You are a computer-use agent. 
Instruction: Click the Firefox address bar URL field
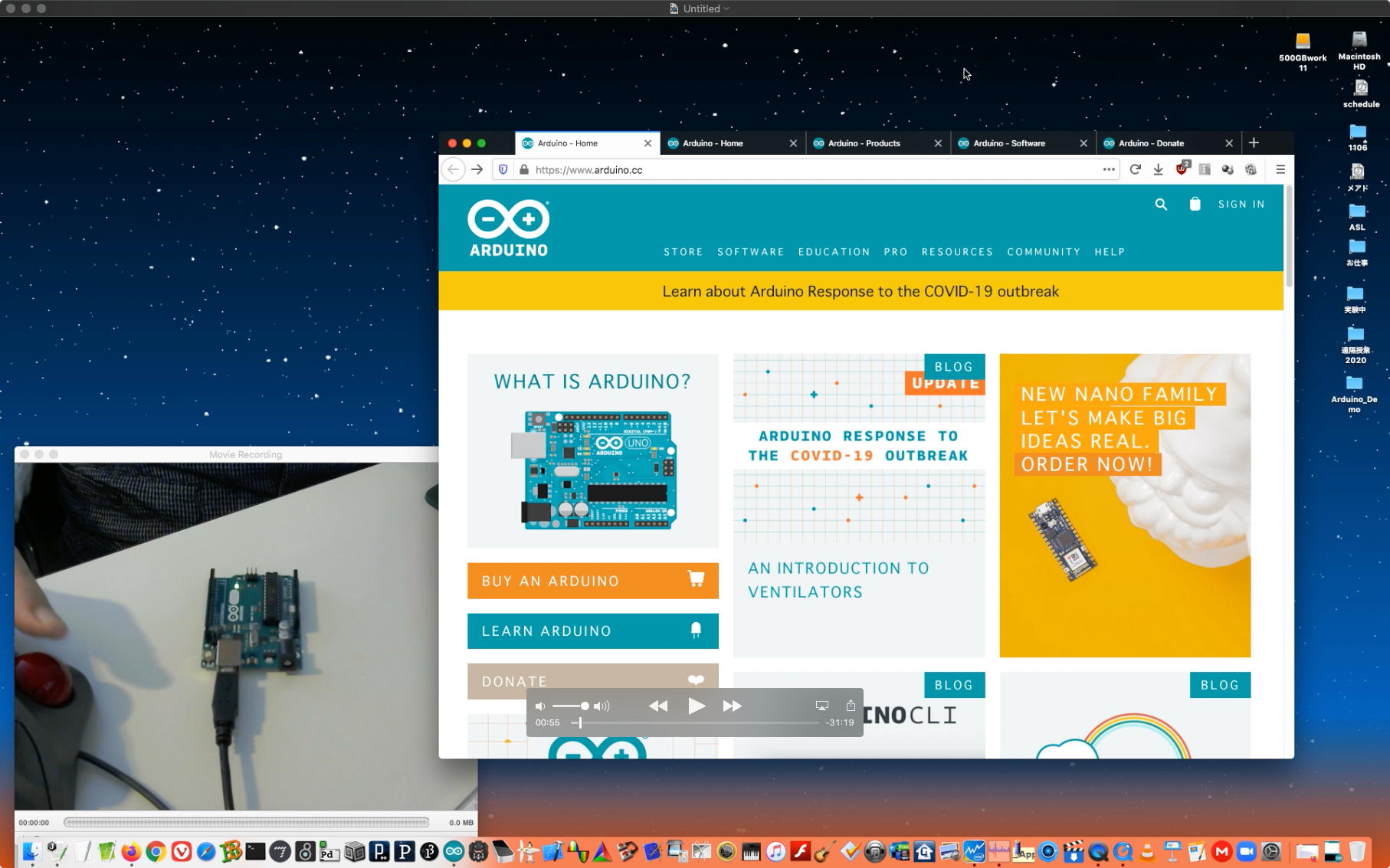805,169
